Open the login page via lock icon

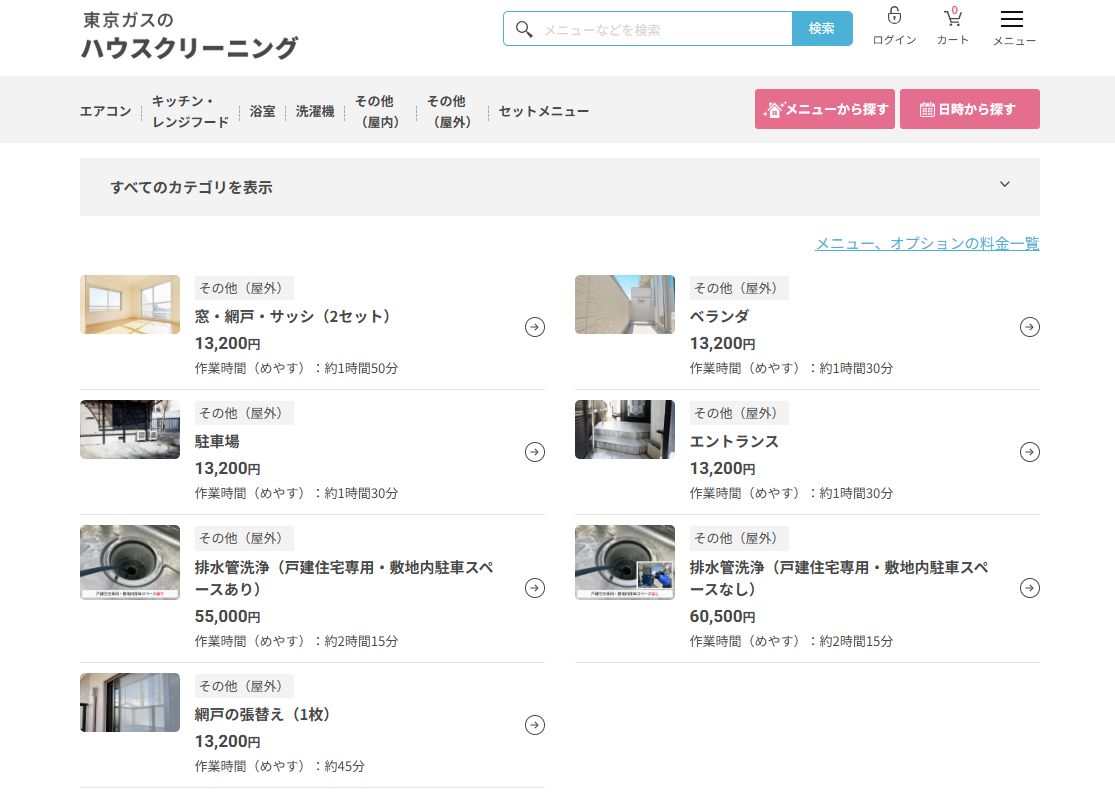pyautogui.click(x=894, y=17)
